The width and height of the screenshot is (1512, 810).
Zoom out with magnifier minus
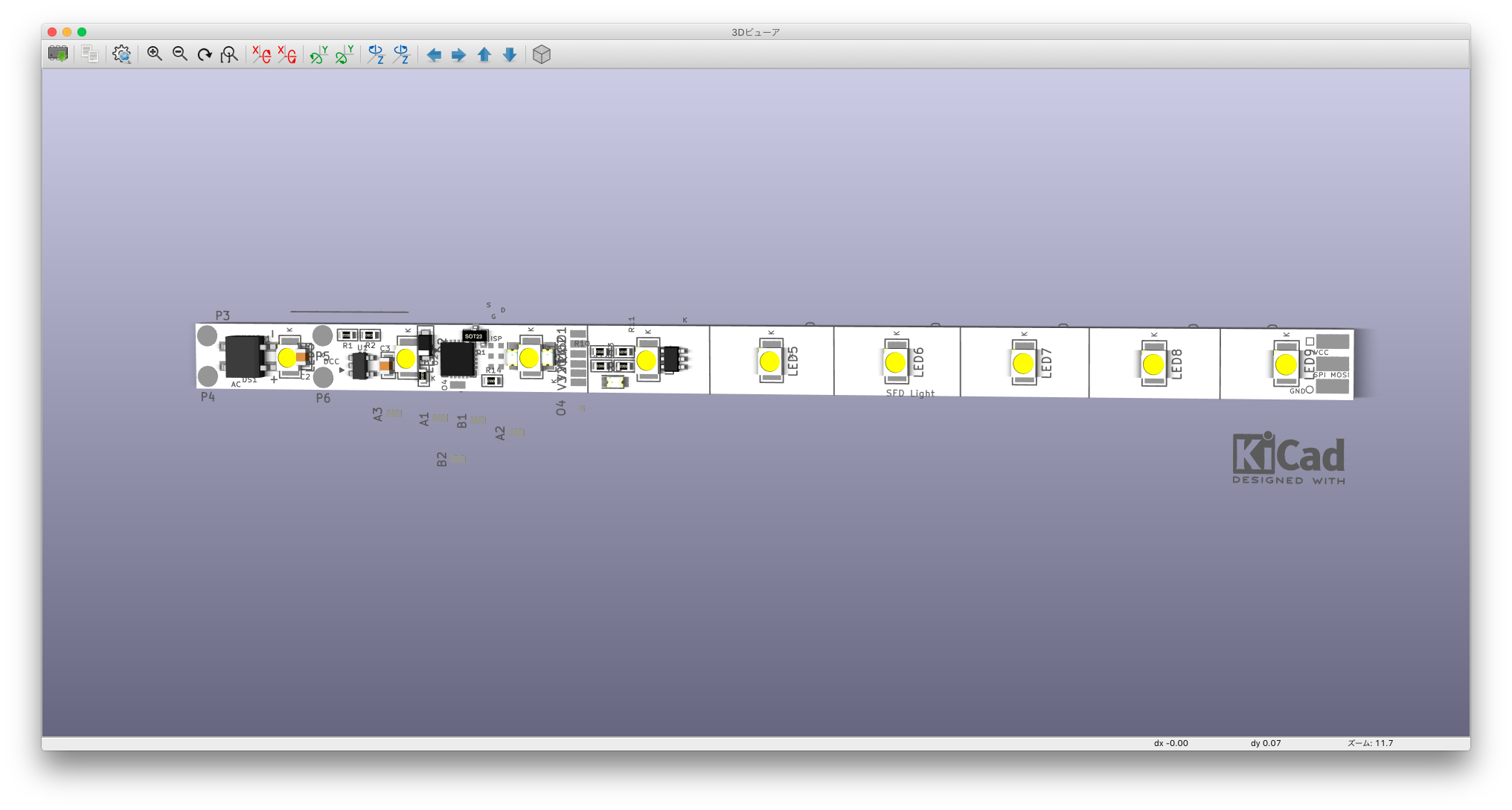[x=180, y=54]
